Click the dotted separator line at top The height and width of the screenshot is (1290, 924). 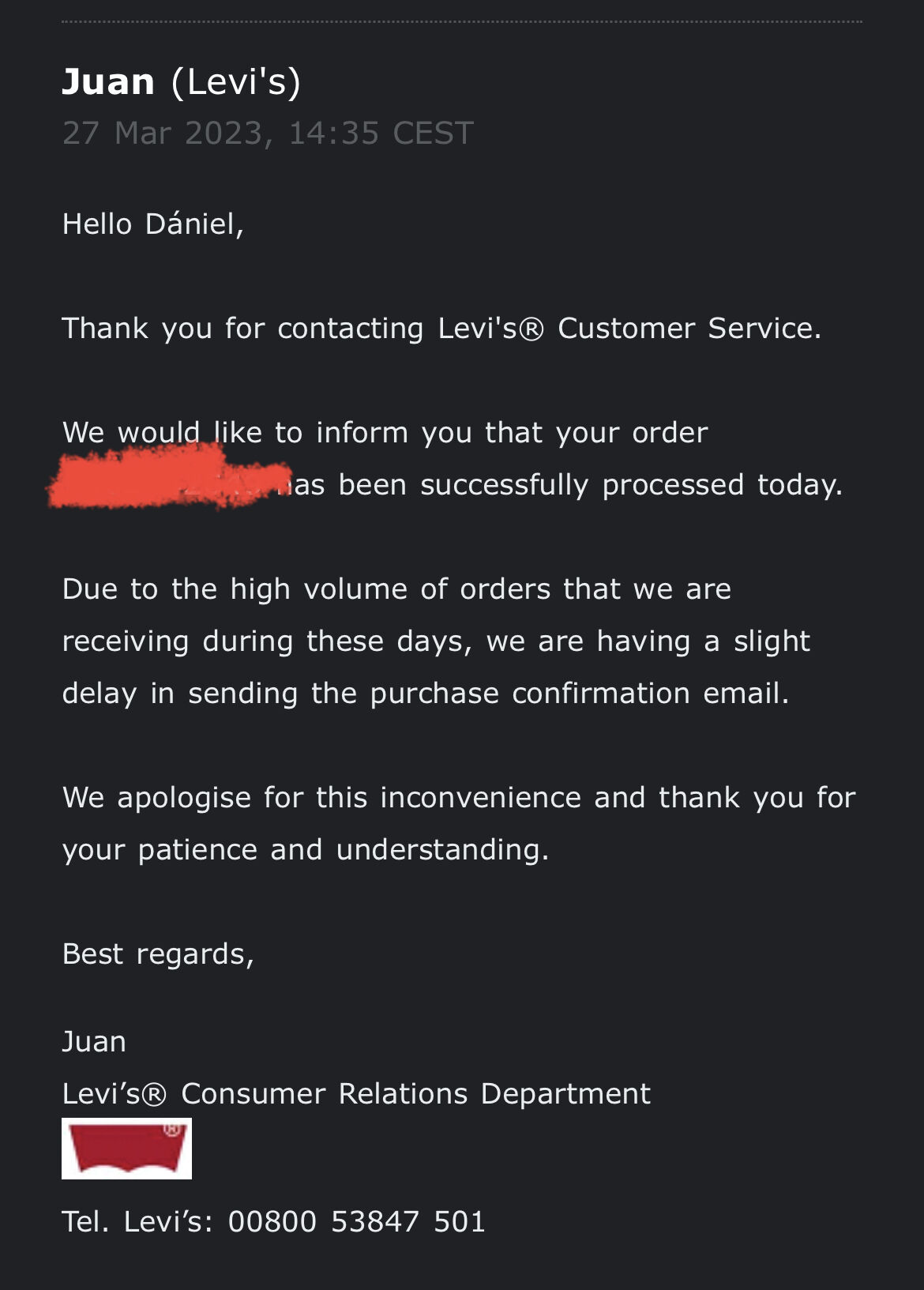[462, 21]
